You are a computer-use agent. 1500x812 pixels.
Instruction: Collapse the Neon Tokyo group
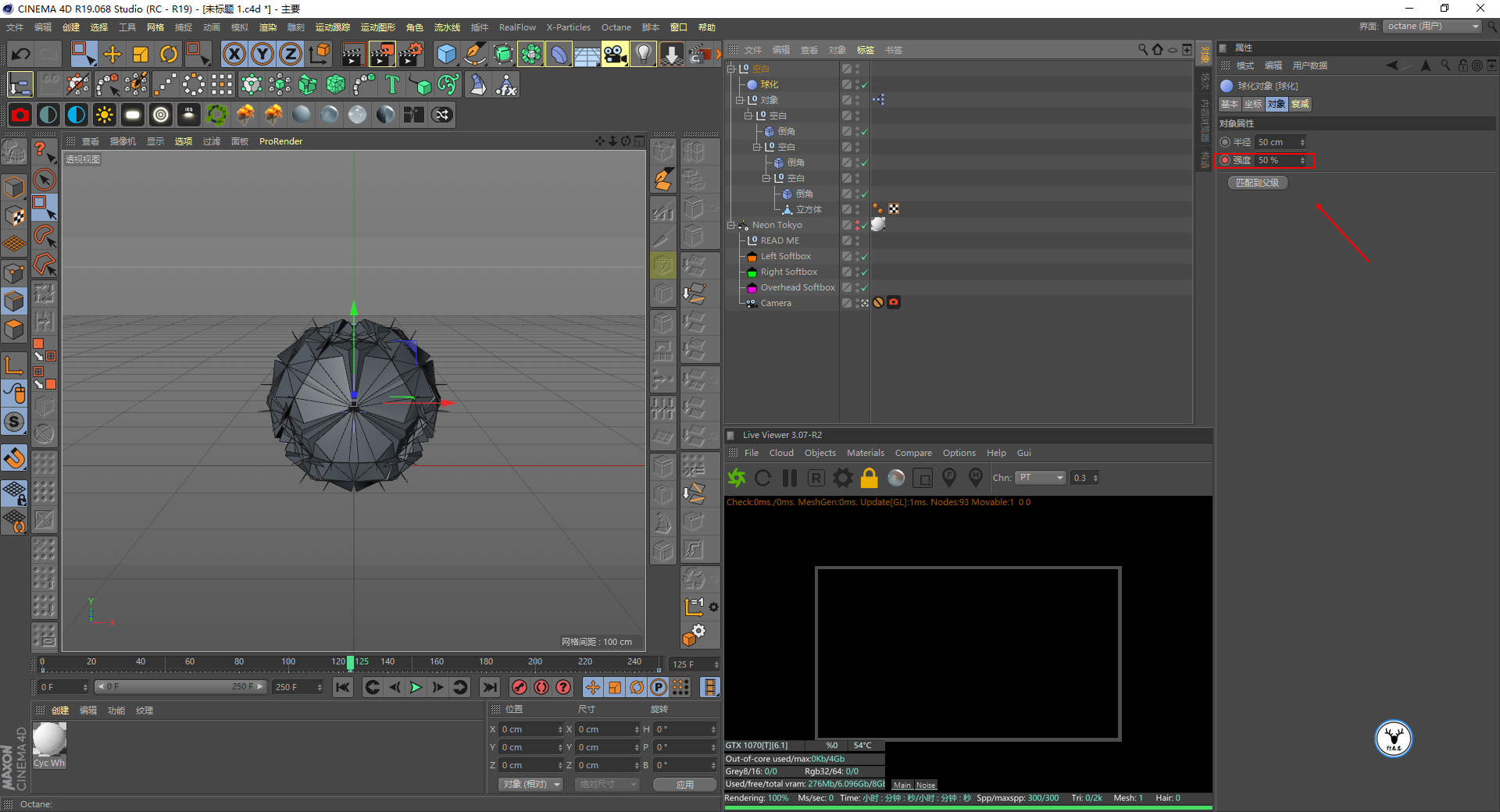[x=731, y=225]
